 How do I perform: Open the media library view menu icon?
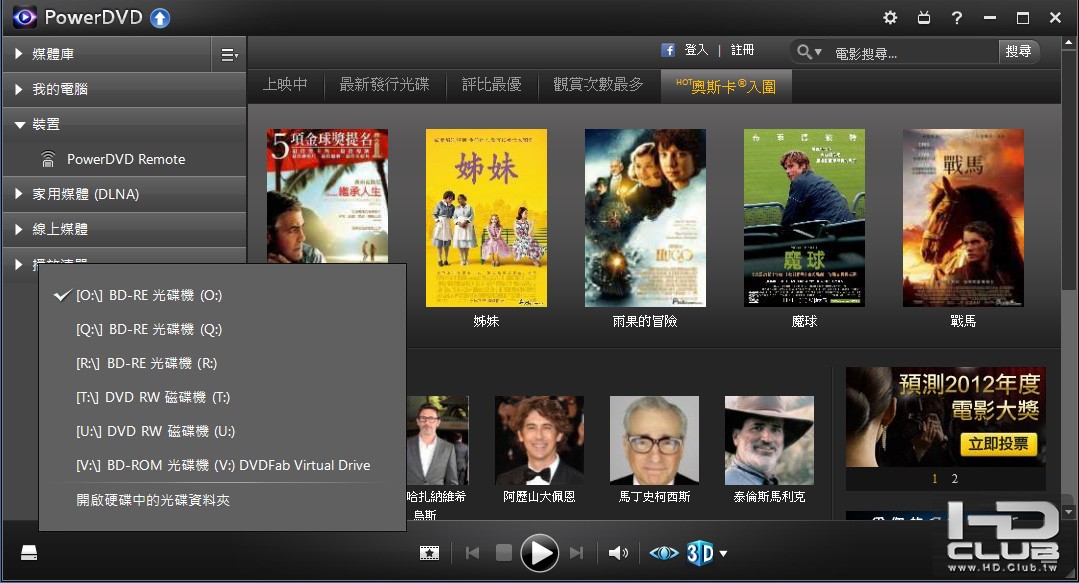coord(229,54)
